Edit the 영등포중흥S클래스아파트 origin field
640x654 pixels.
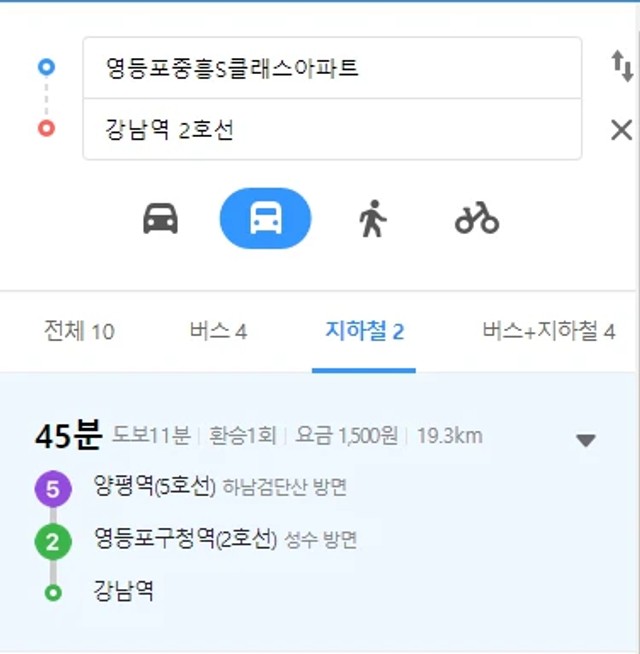[x=332, y=68]
